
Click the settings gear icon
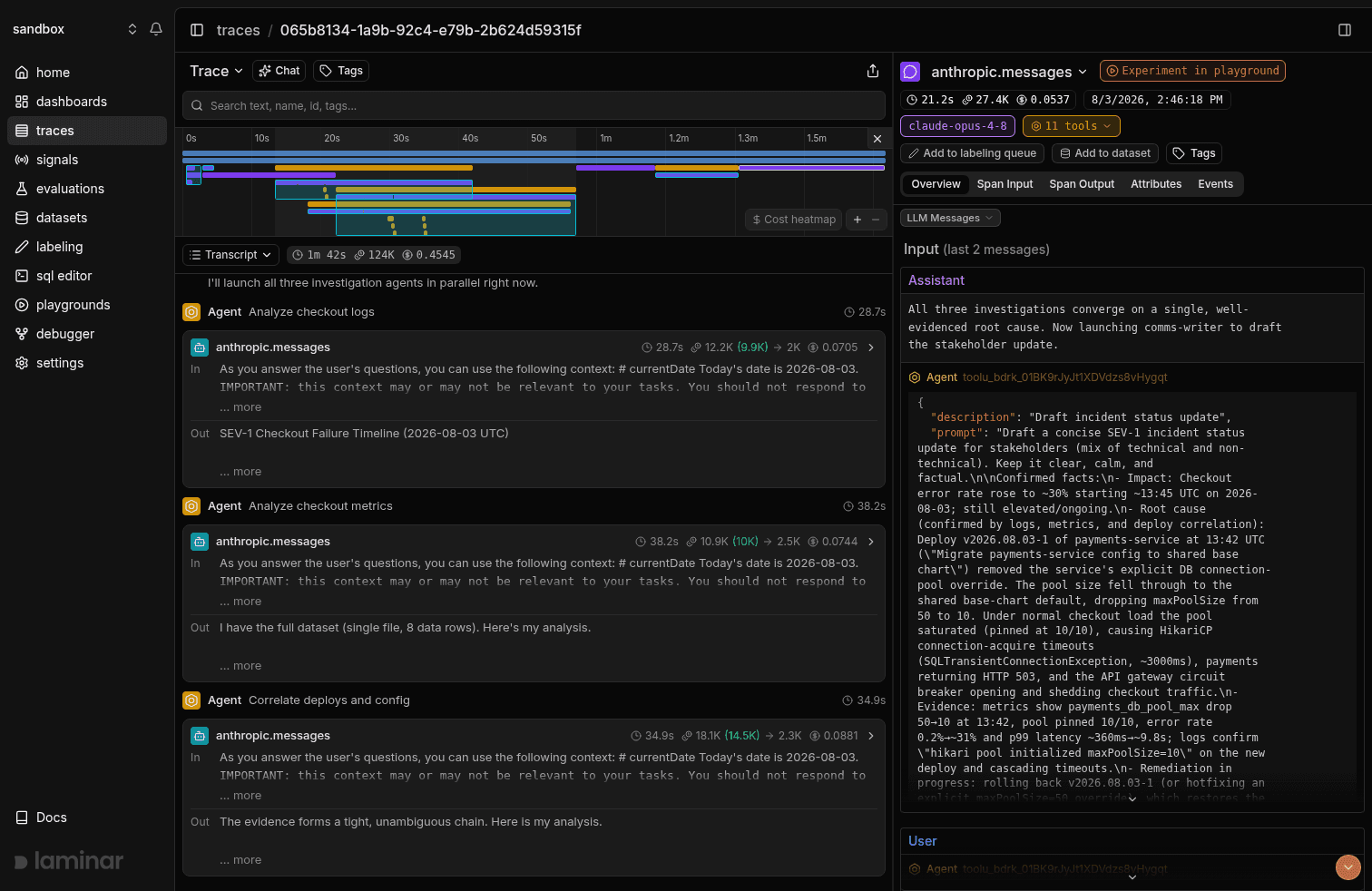[x=22, y=363]
